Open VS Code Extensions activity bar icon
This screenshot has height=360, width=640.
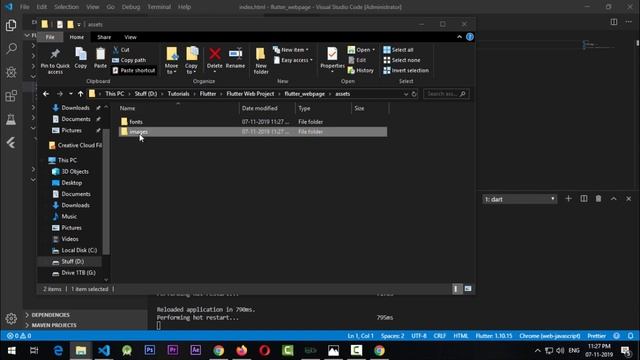11,96
